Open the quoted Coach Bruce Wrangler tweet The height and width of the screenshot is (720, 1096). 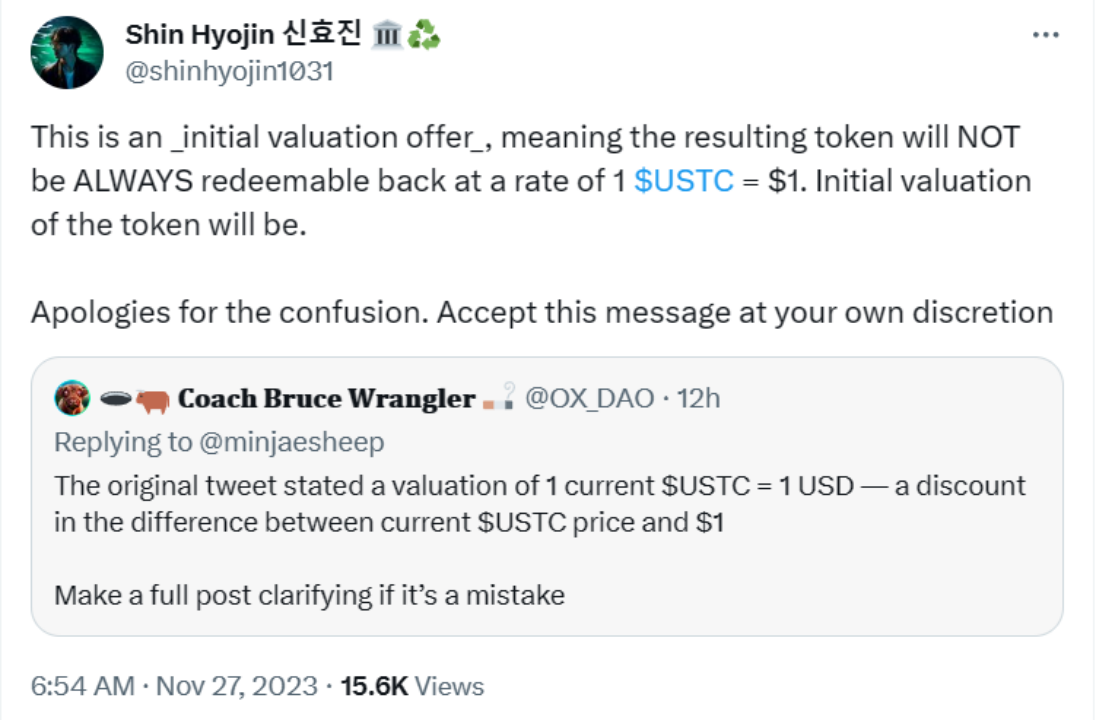[548, 540]
